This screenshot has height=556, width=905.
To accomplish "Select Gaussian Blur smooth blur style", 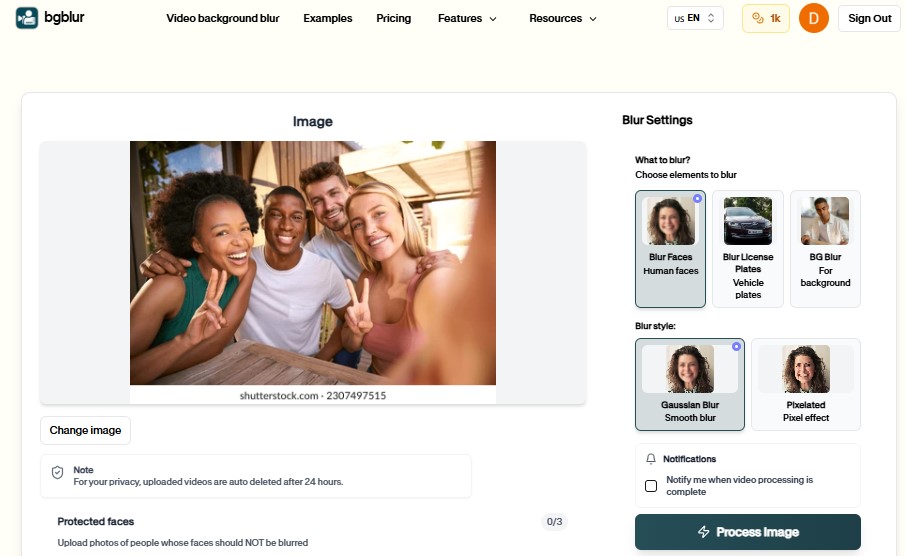I will (x=690, y=385).
